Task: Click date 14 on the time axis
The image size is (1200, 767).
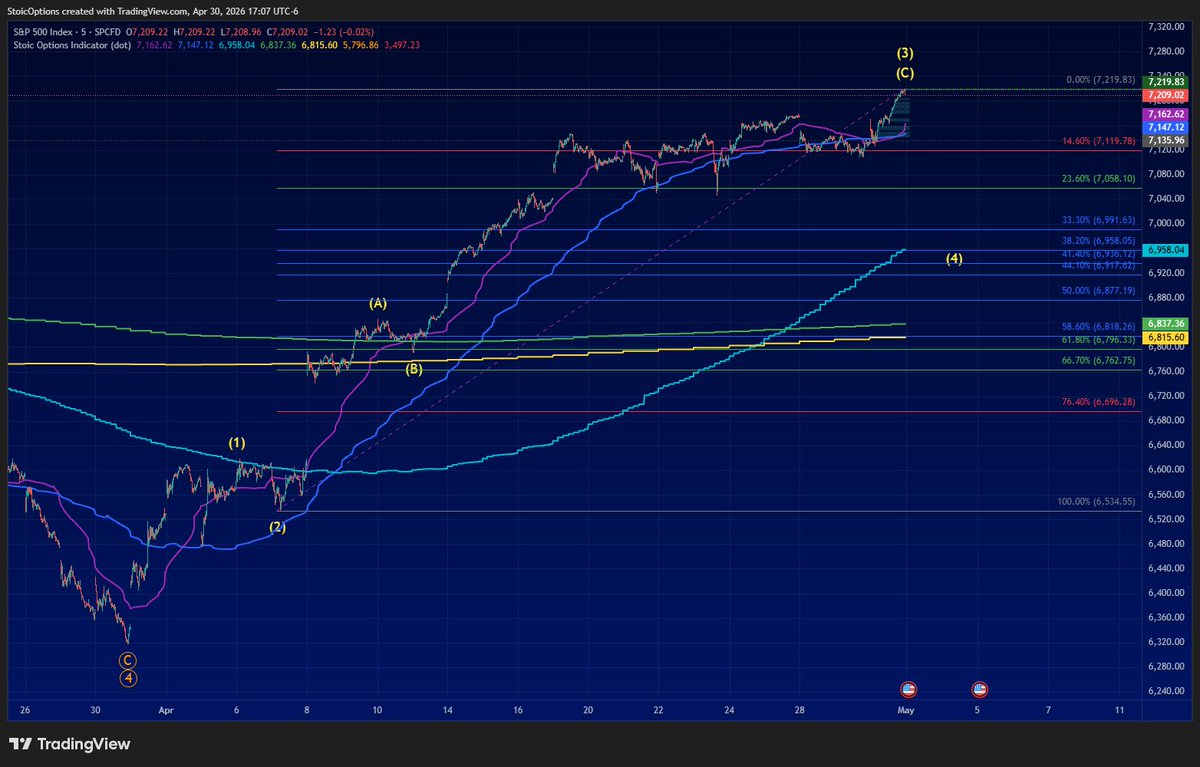Action: pyautogui.click(x=448, y=710)
